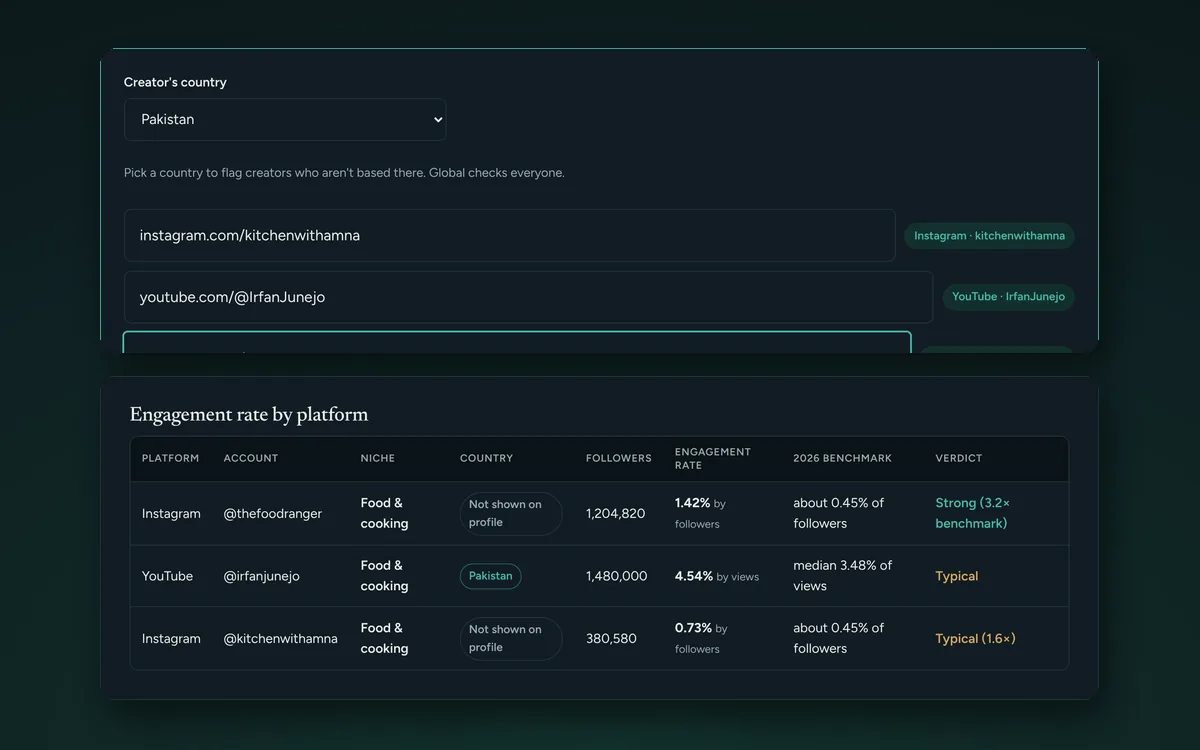
Task: Click the Verdict column header
Action: (x=959, y=458)
